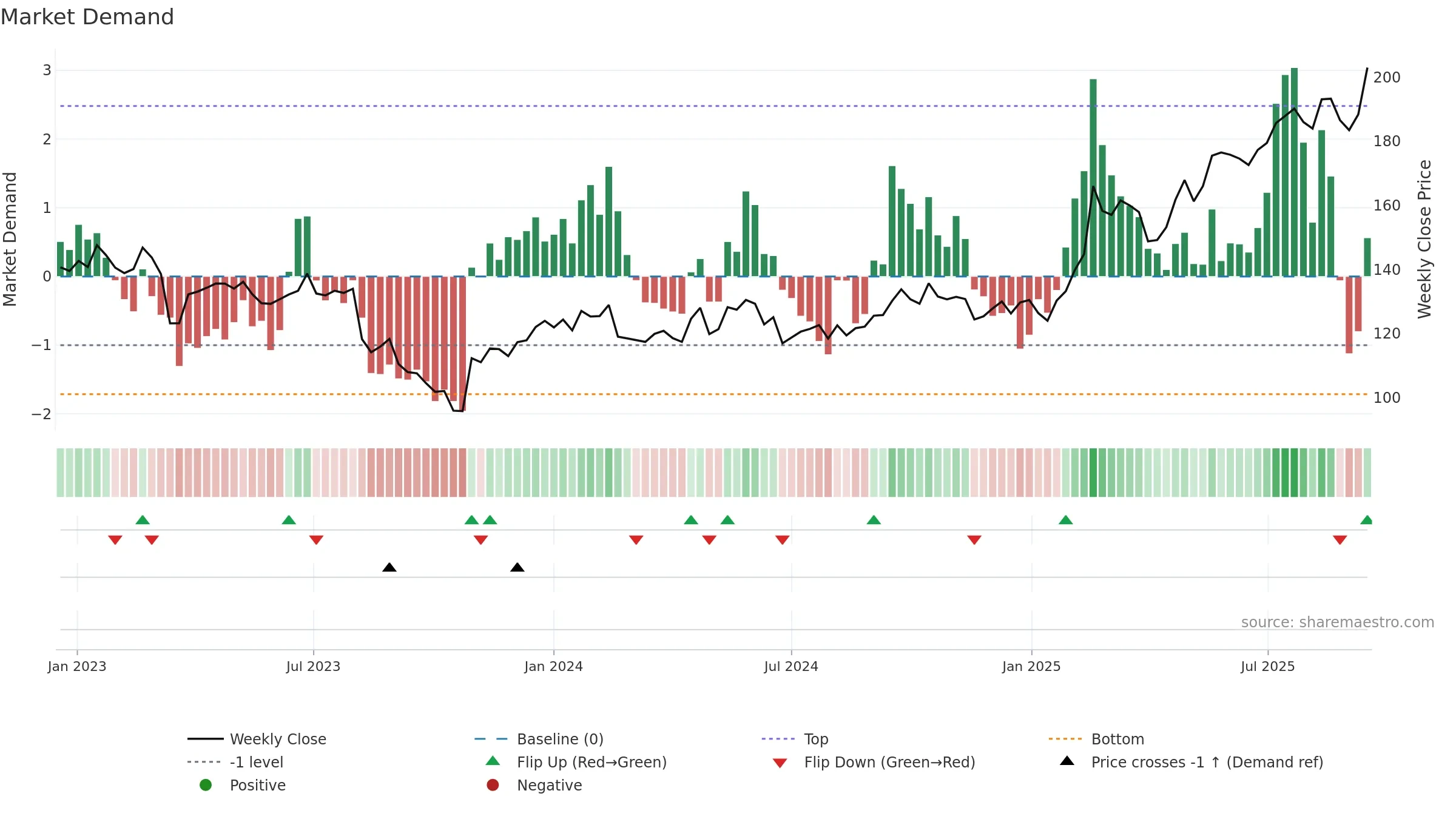Click the first black price-cross triangle after Jul 2023
Image resolution: width=1456 pixels, height=819 pixels.
pyautogui.click(x=389, y=567)
